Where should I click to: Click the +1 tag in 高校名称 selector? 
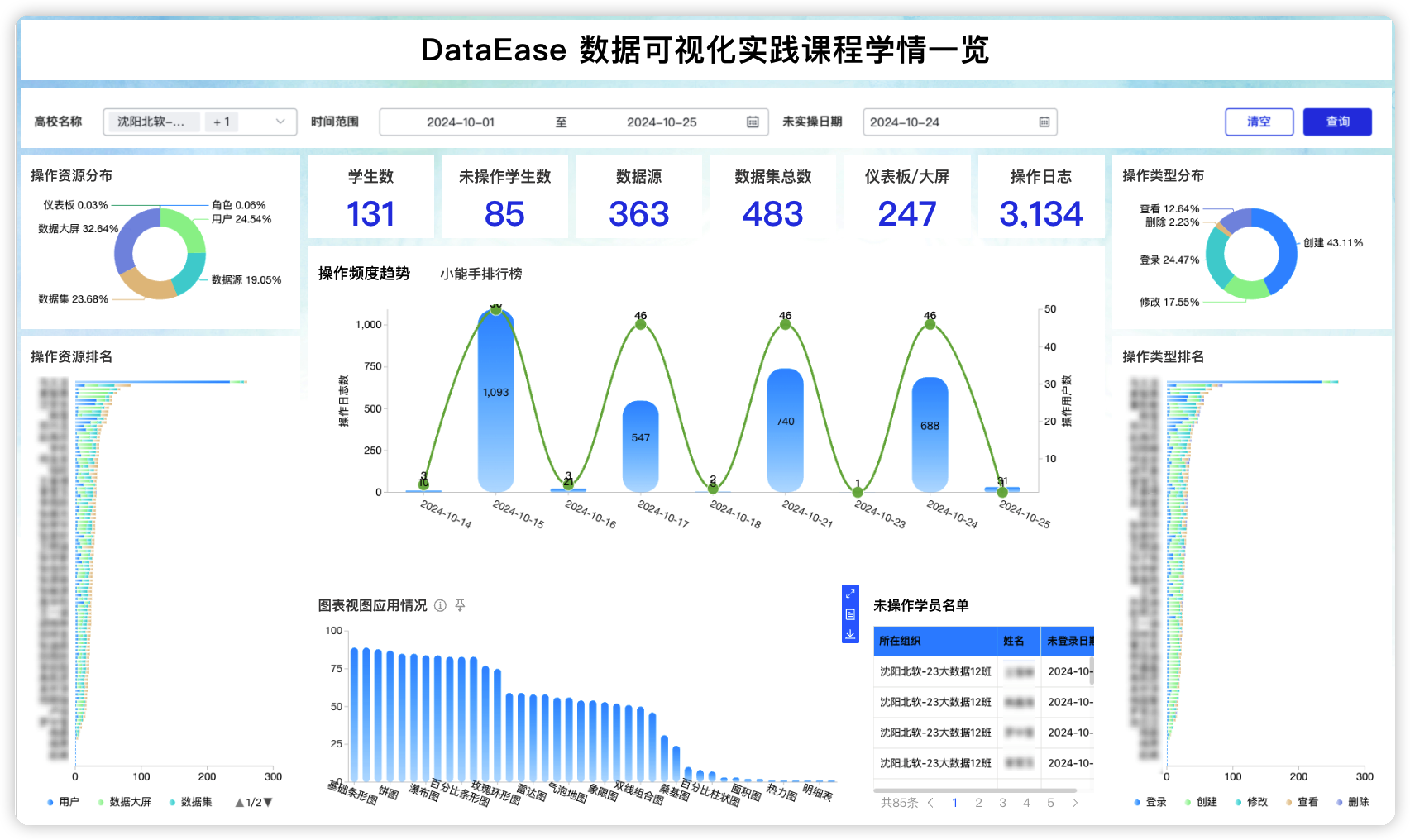coord(221,122)
